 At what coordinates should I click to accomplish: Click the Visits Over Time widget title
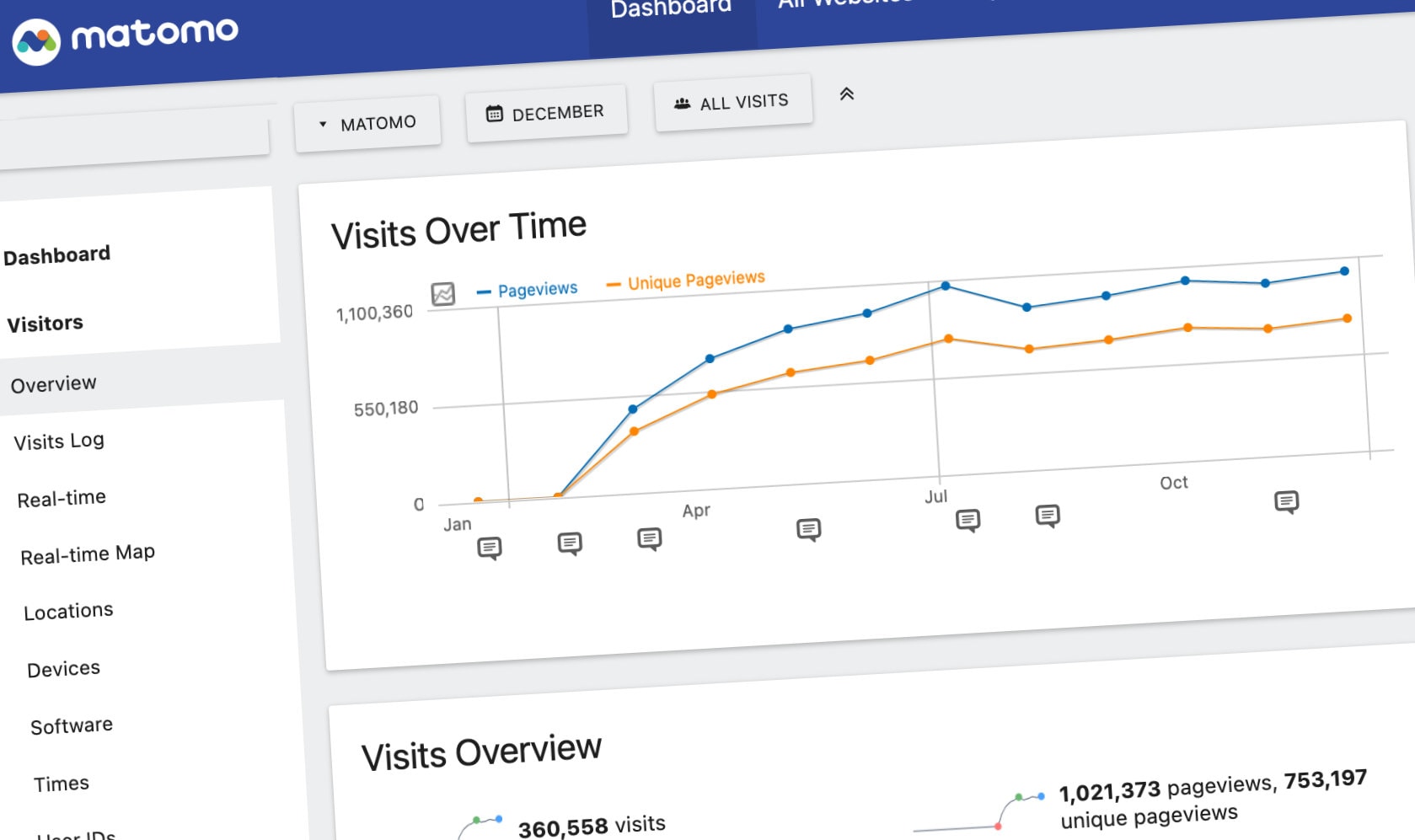[458, 230]
